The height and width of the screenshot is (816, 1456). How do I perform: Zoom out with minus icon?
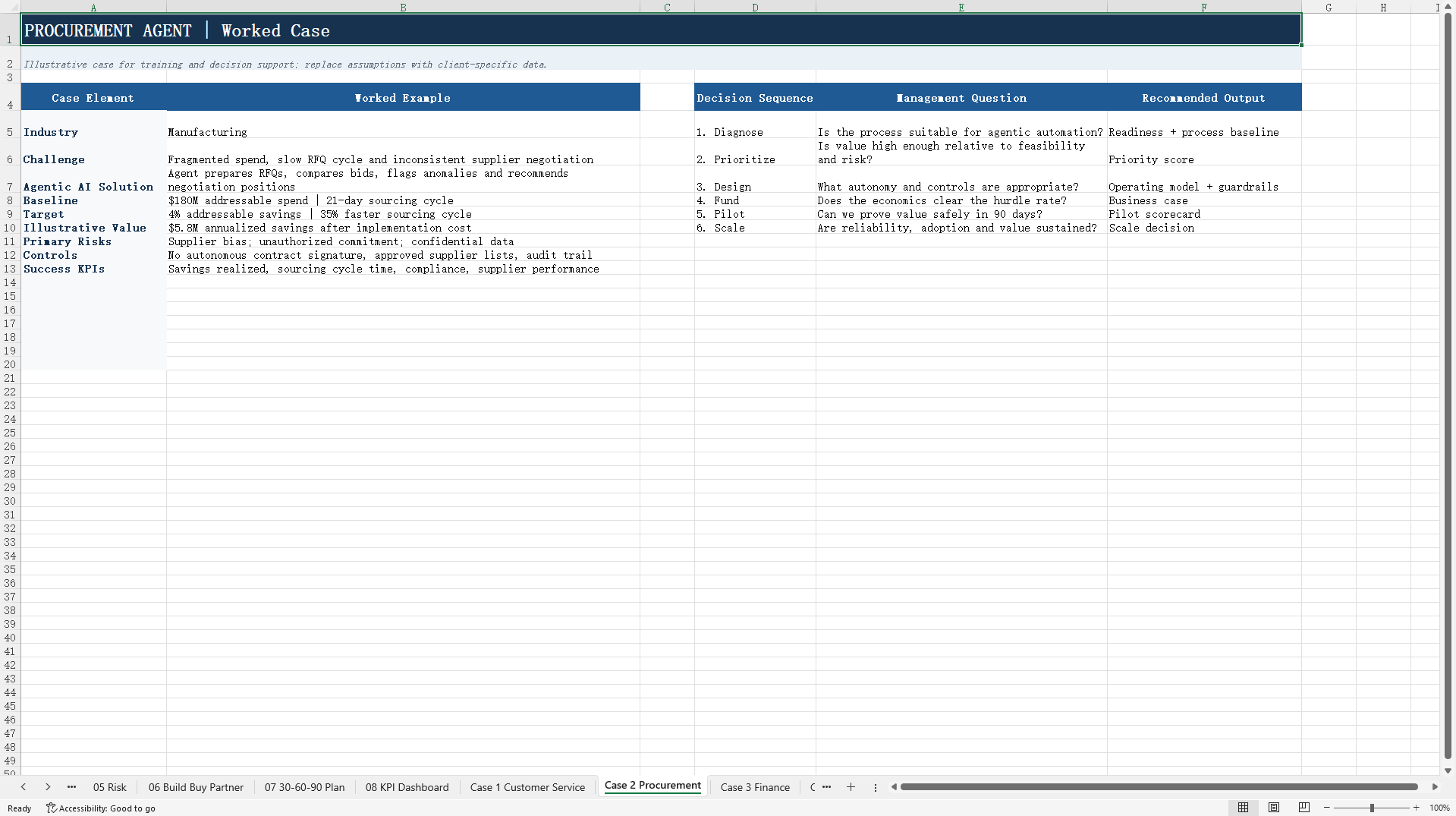1327,808
